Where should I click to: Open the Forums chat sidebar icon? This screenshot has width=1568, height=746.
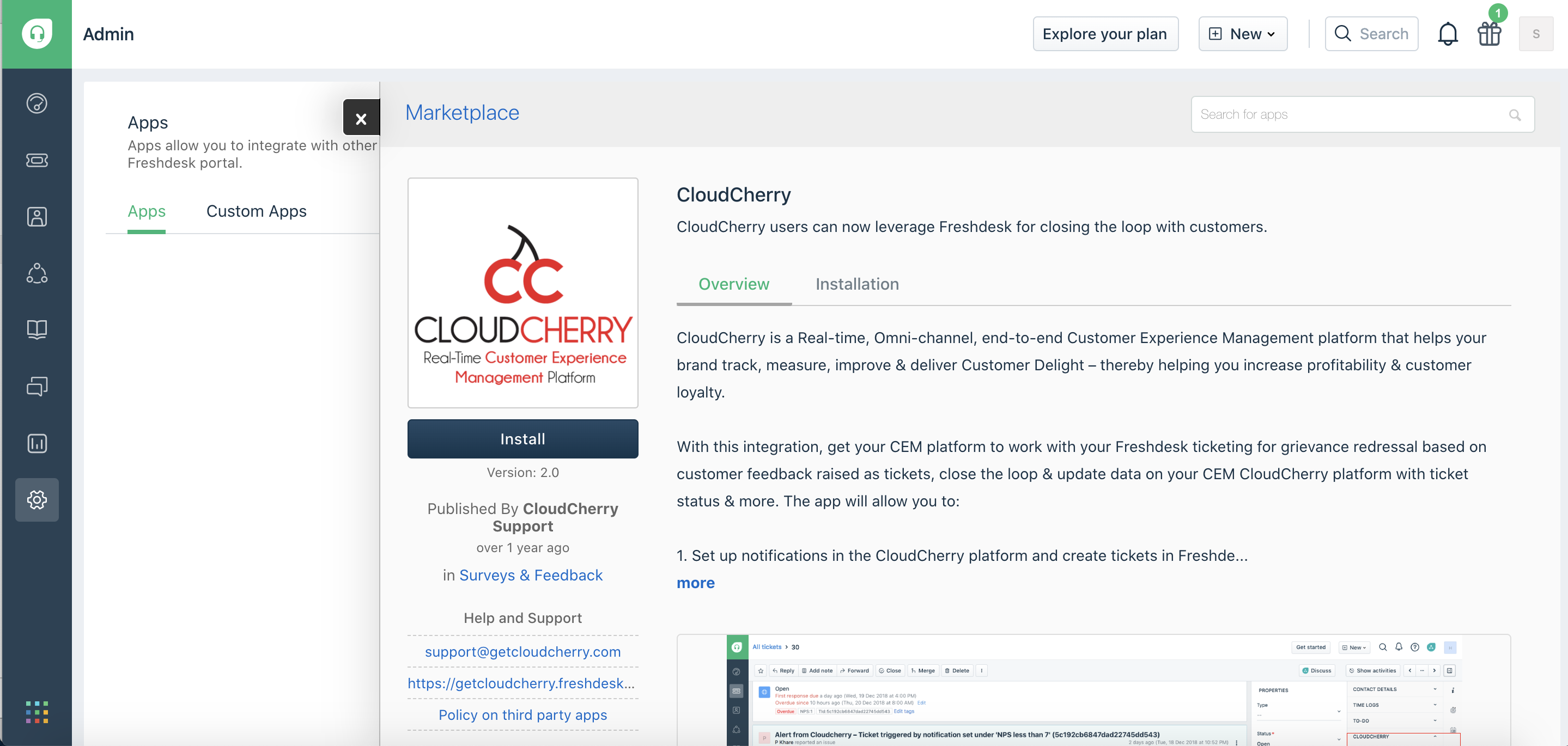tap(37, 386)
